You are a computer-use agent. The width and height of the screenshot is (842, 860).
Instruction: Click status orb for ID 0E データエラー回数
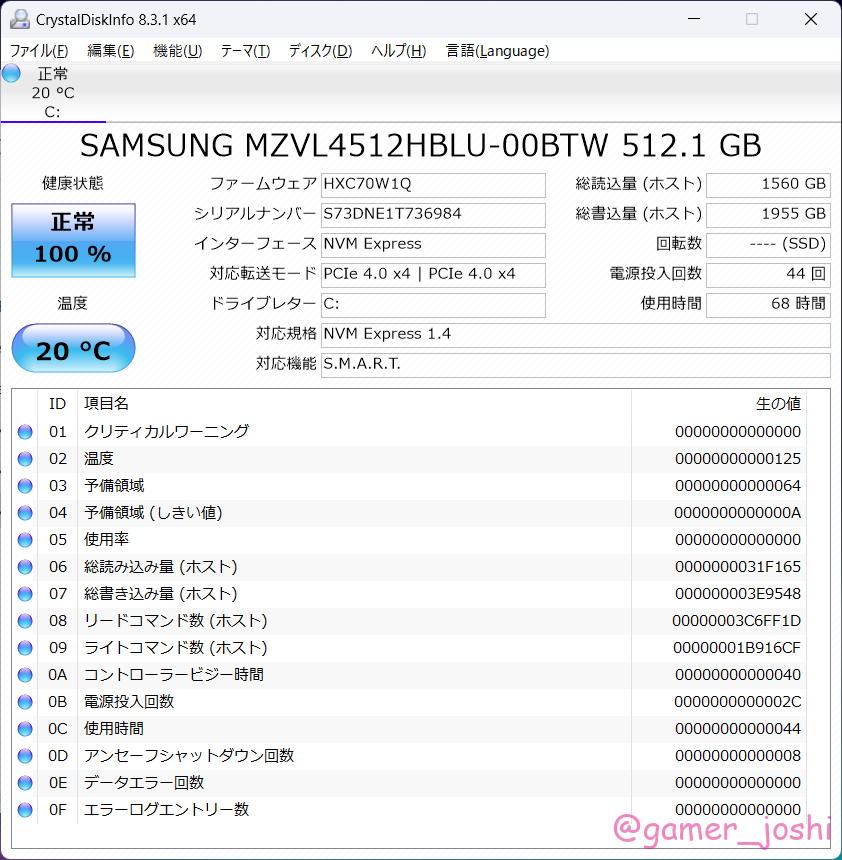(25, 783)
